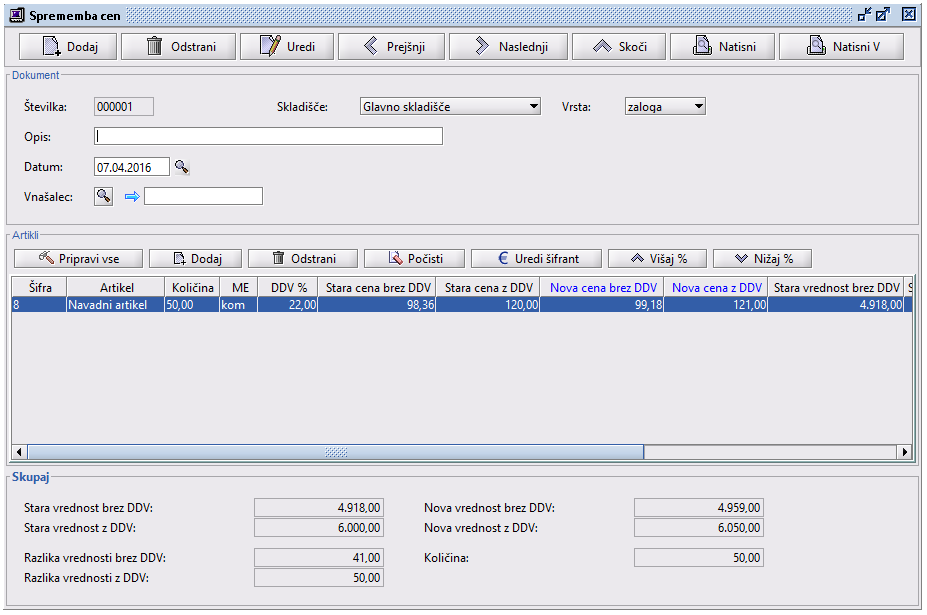Raise prices using Višaj % button
The width and height of the screenshot is (927, 615).
(656, 259)
